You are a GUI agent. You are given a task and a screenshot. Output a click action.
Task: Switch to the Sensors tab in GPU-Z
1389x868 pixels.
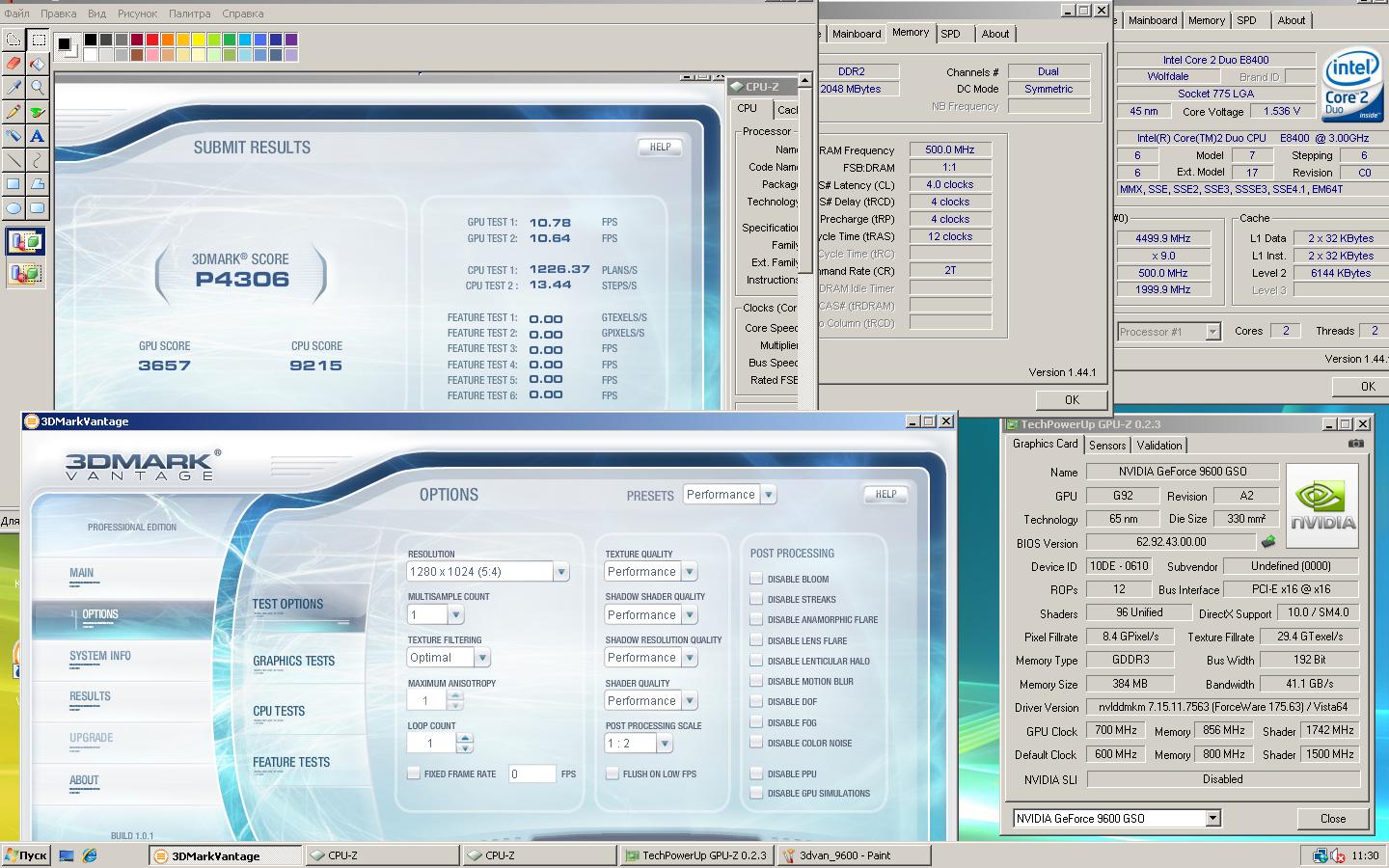[1107, 445]
